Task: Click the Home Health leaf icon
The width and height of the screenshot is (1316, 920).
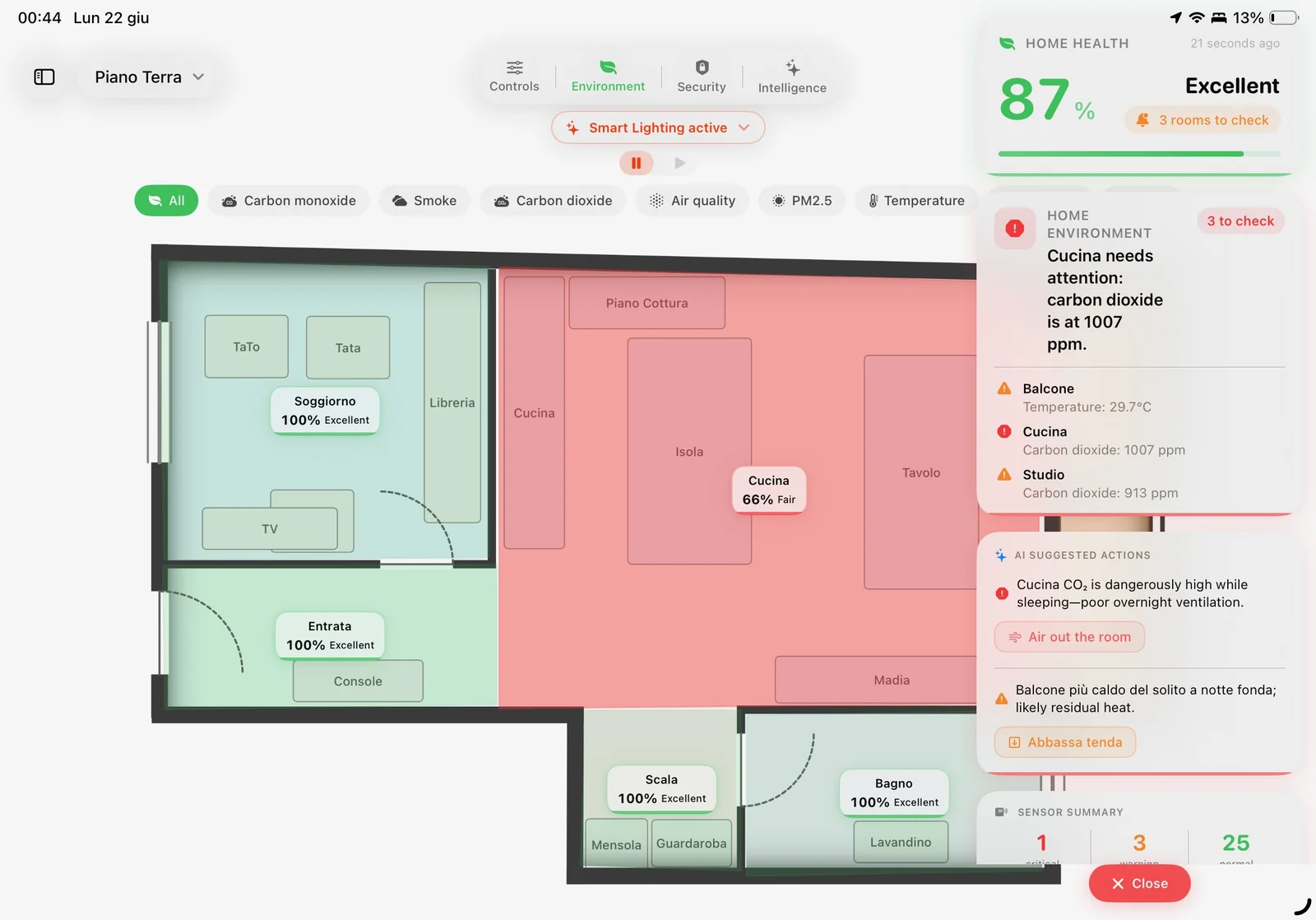Action: 1007,44
